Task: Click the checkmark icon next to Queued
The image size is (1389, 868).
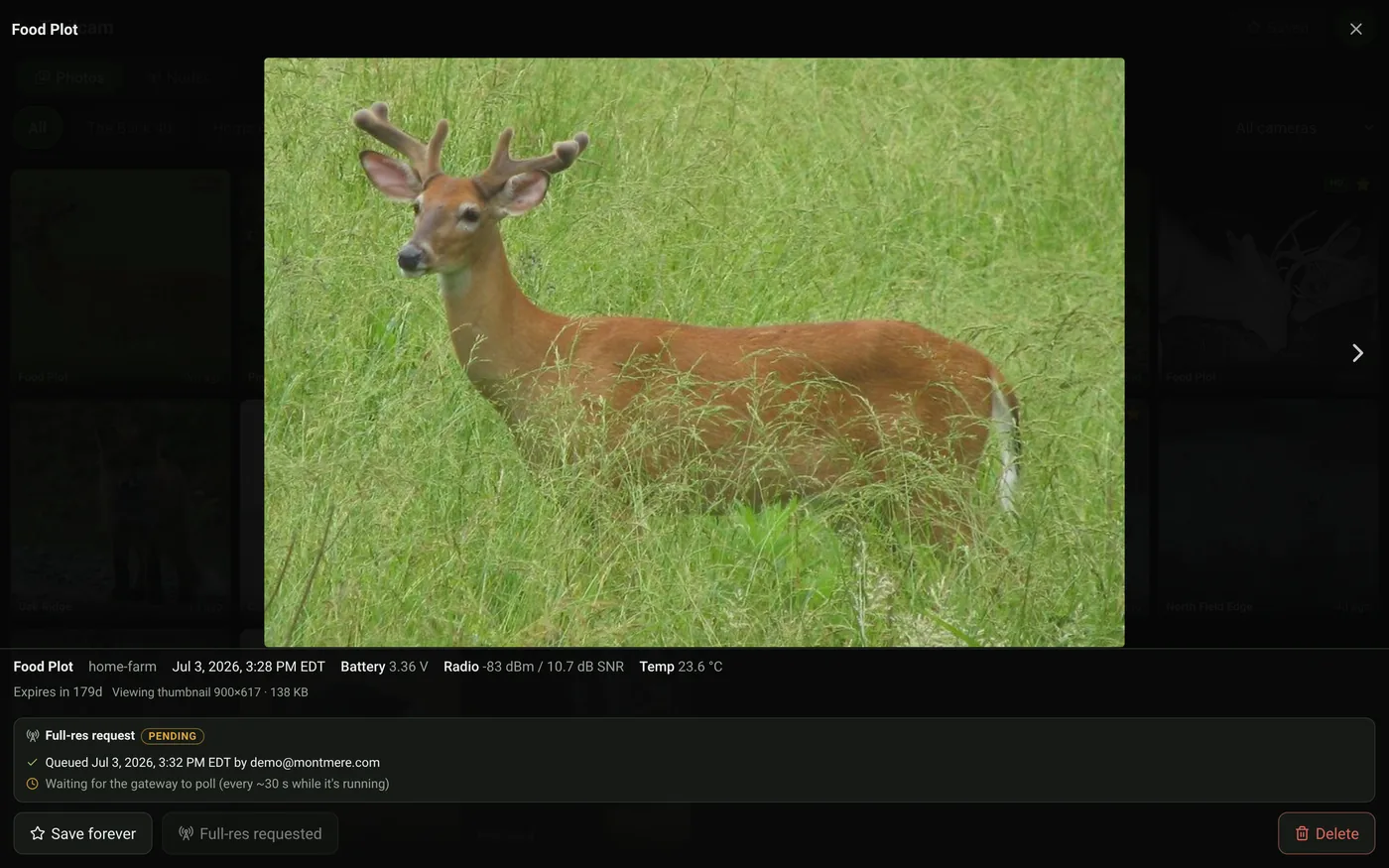Action: click(33, 763)
